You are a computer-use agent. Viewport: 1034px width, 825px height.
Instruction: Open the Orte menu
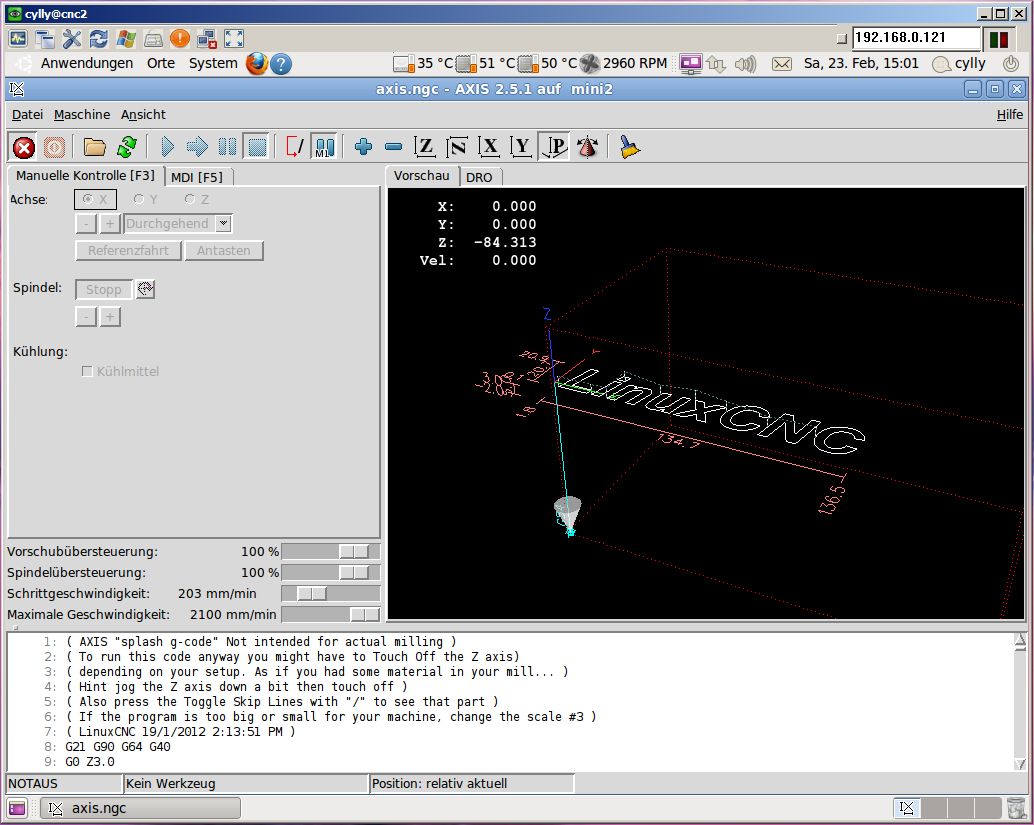[161, 63]
